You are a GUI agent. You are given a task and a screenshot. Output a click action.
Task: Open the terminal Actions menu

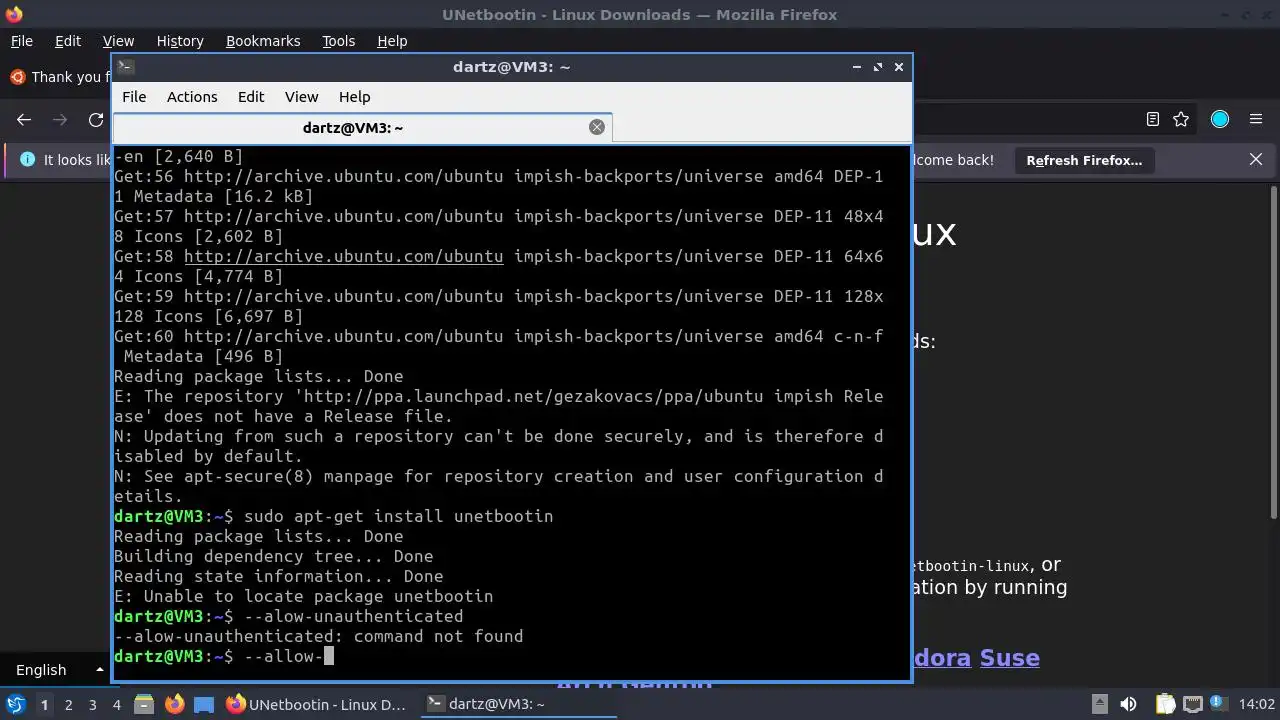(192, 97)
